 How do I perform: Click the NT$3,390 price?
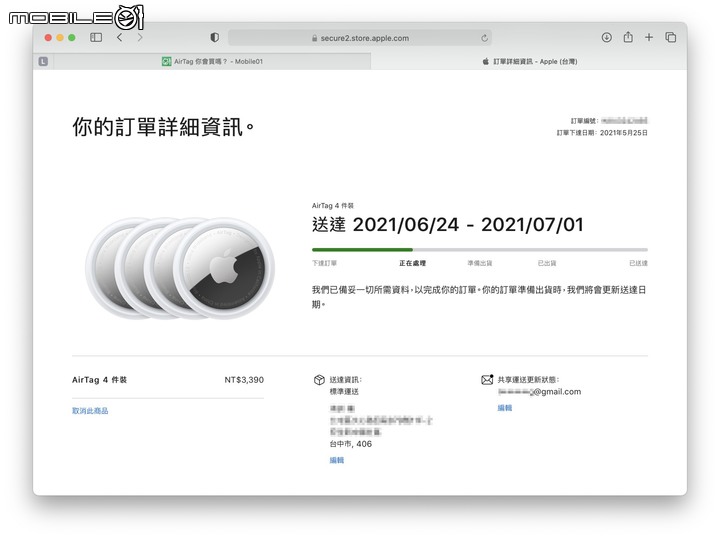point(244,380)
